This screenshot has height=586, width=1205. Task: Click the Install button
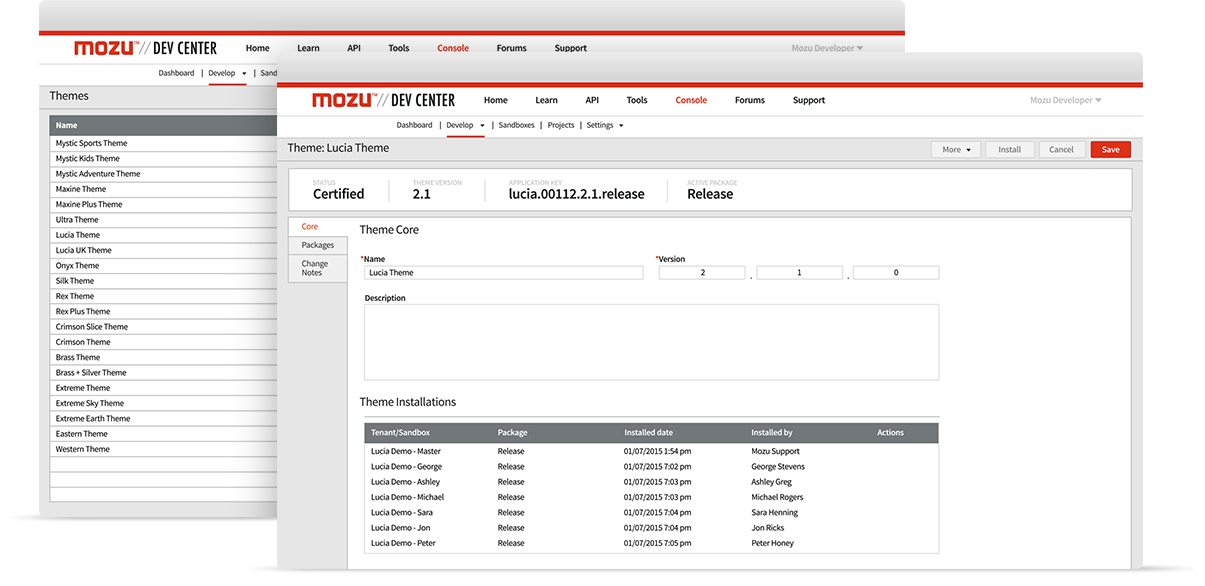pyautogui.click(x=1010, y=149)
